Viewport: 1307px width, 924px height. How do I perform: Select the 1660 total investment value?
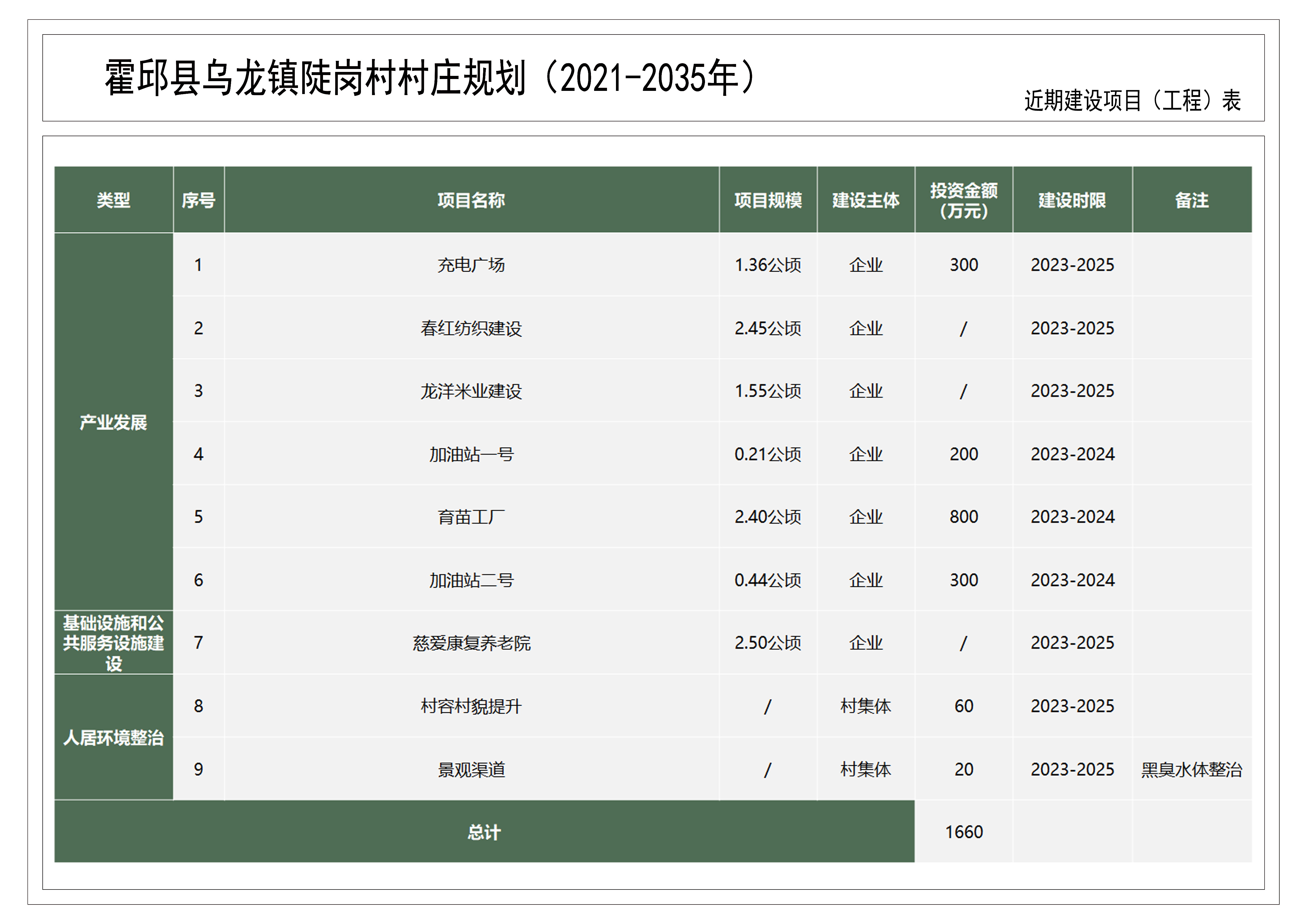pyautogui.click(x=964, y=832)
